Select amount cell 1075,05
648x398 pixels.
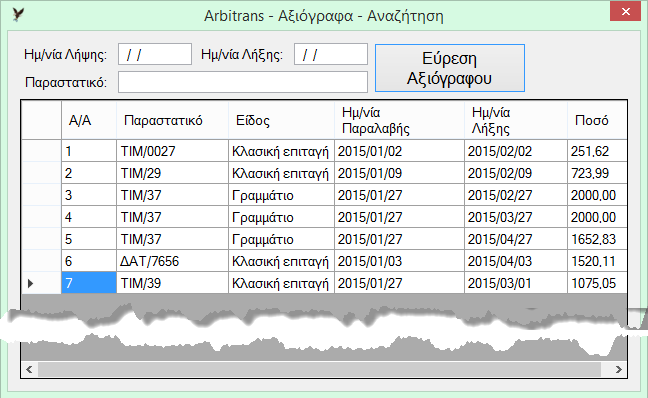pos(597,283)
